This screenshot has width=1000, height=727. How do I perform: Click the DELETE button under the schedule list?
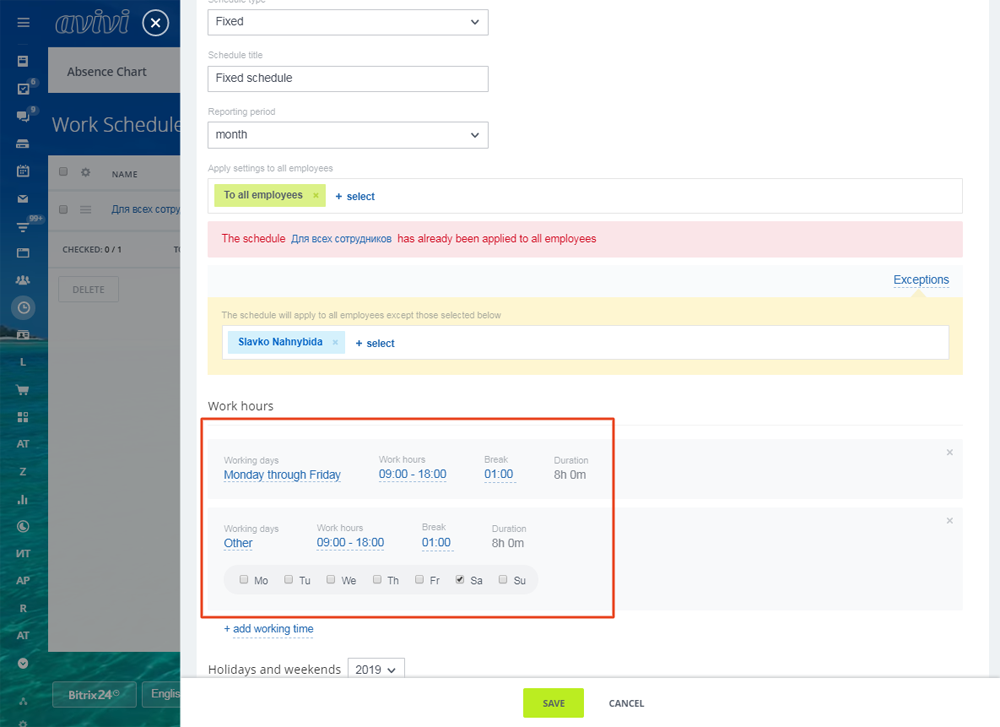pyautogui.click(x=89, y=290)
